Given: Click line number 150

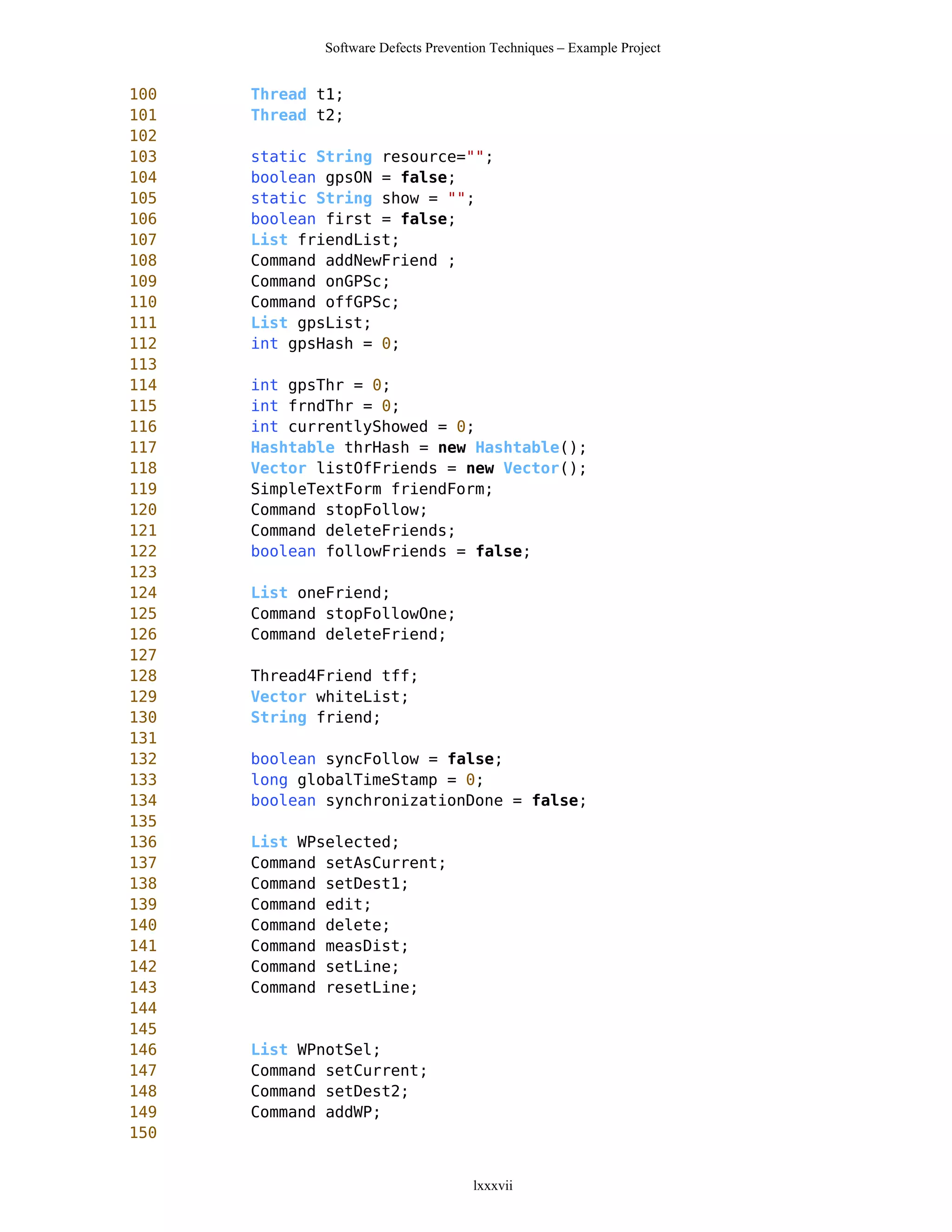Looking at the screenshot, I should tap(143, 1133).
